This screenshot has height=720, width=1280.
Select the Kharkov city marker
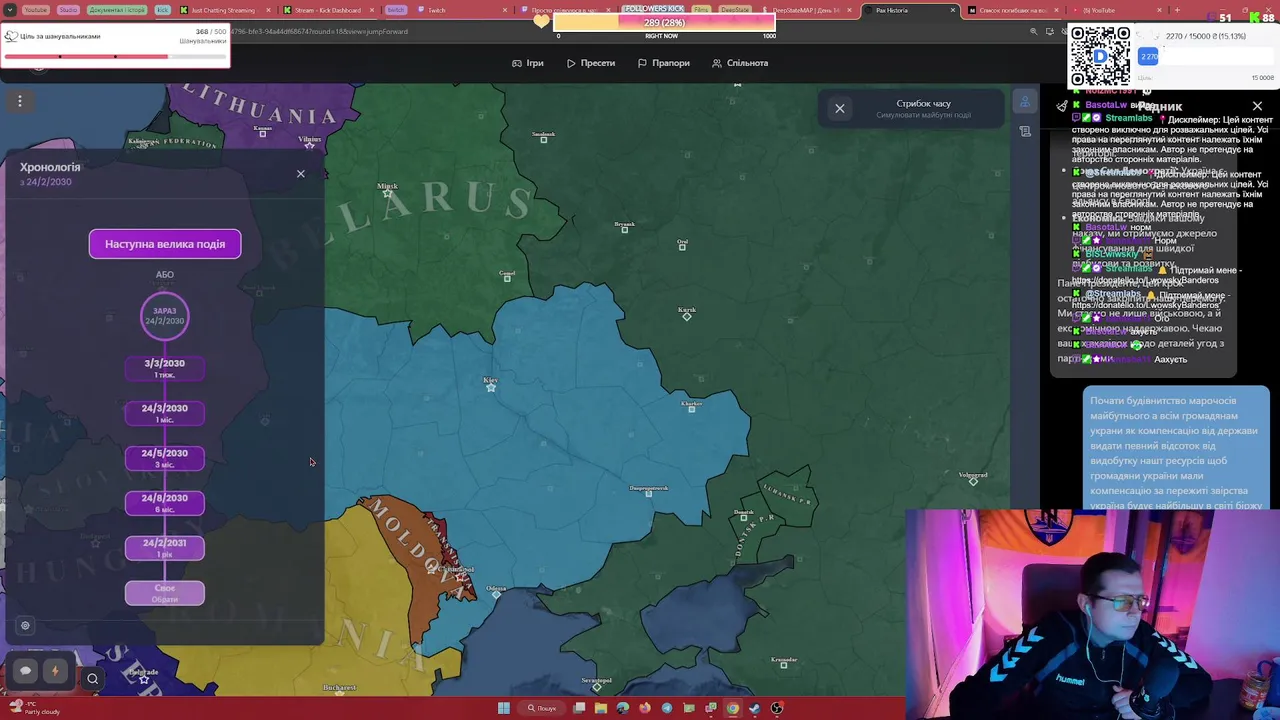[x=691, y=407]
